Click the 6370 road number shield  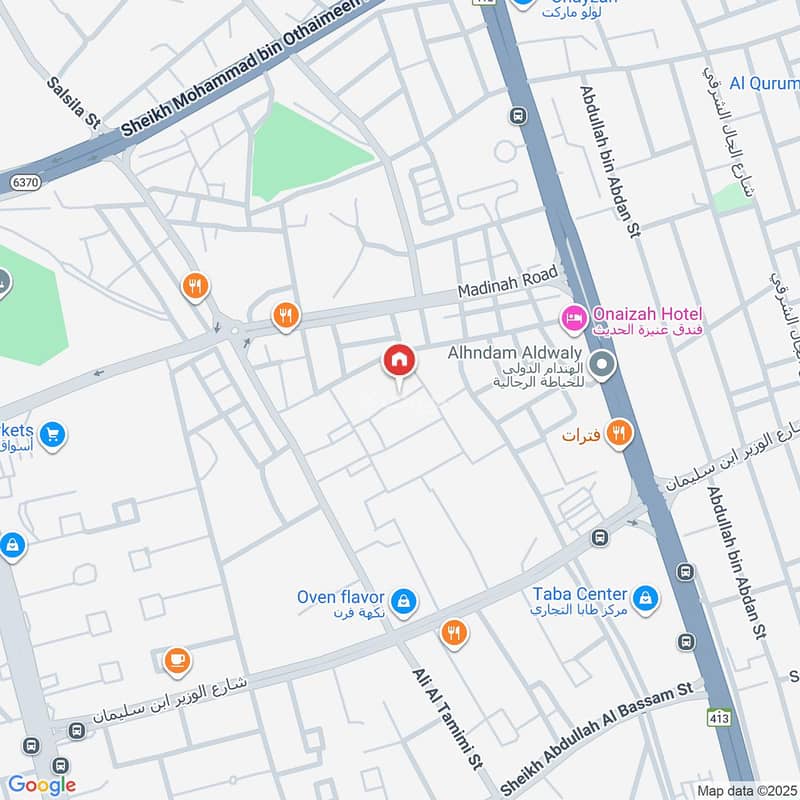(x=26, y=183)
